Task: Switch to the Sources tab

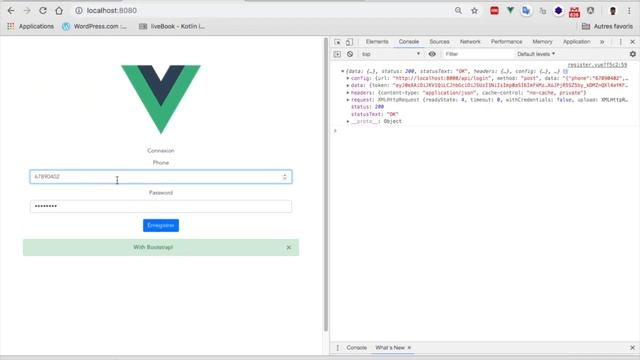Action: point(439,42)
